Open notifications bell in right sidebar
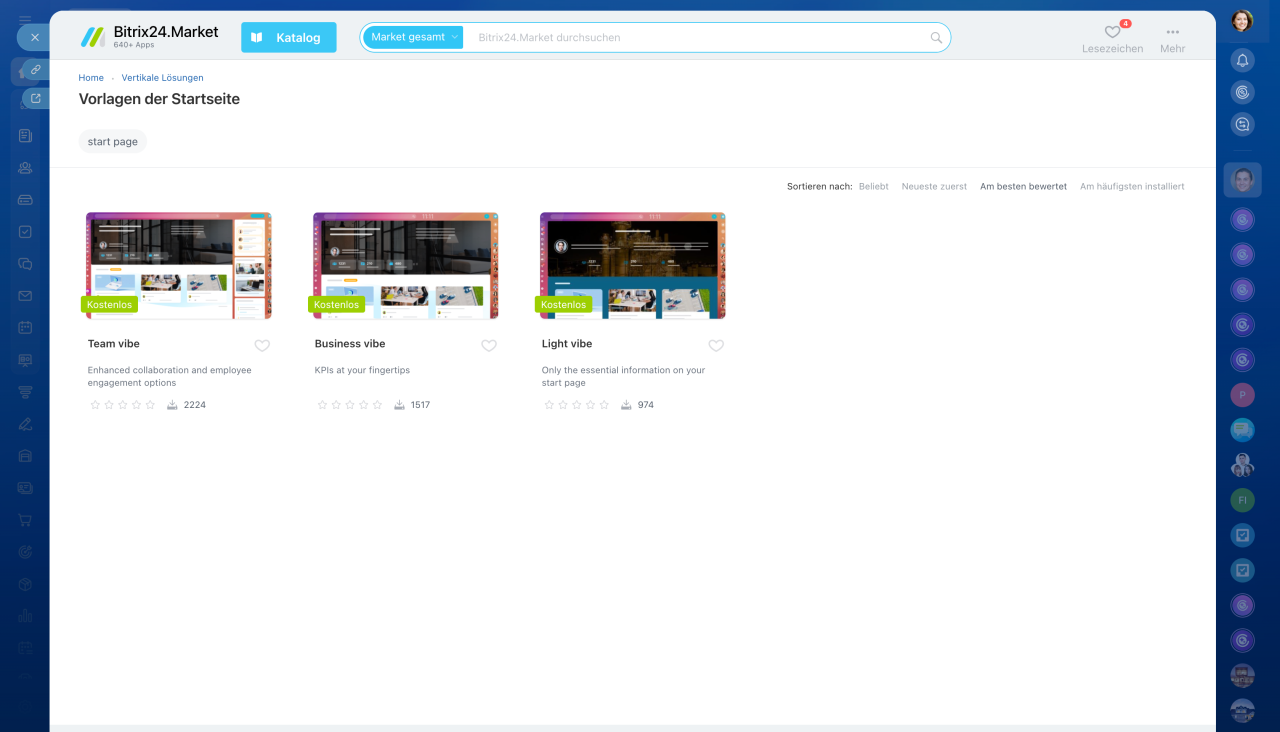1280x732 pixels. (x=1242, y=60)
